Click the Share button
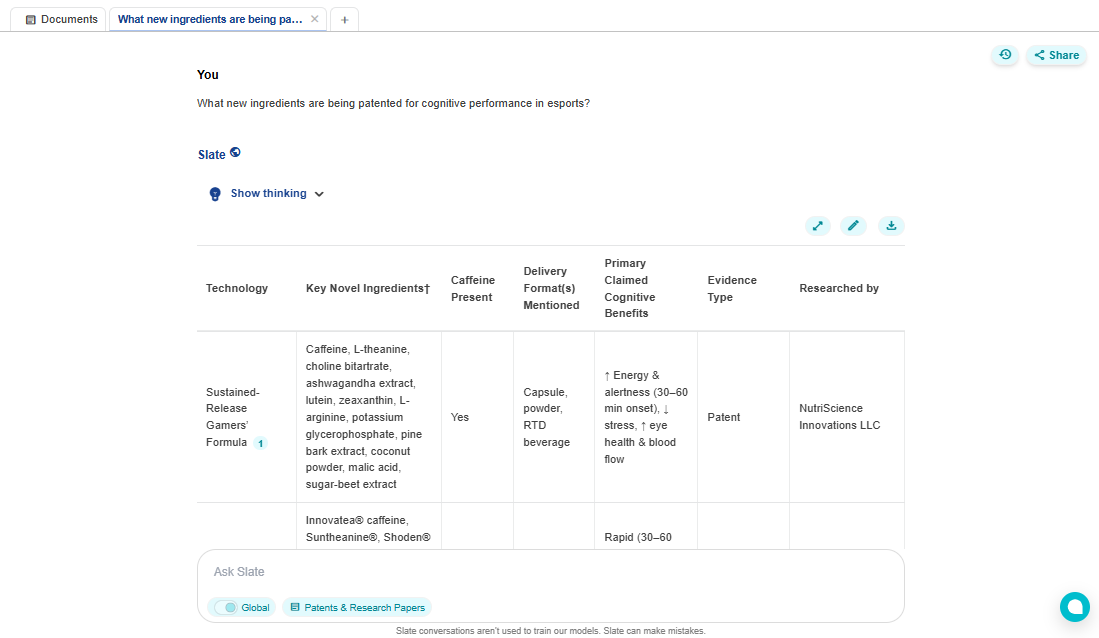1099x638 pixels. [x=1056, y=55]
